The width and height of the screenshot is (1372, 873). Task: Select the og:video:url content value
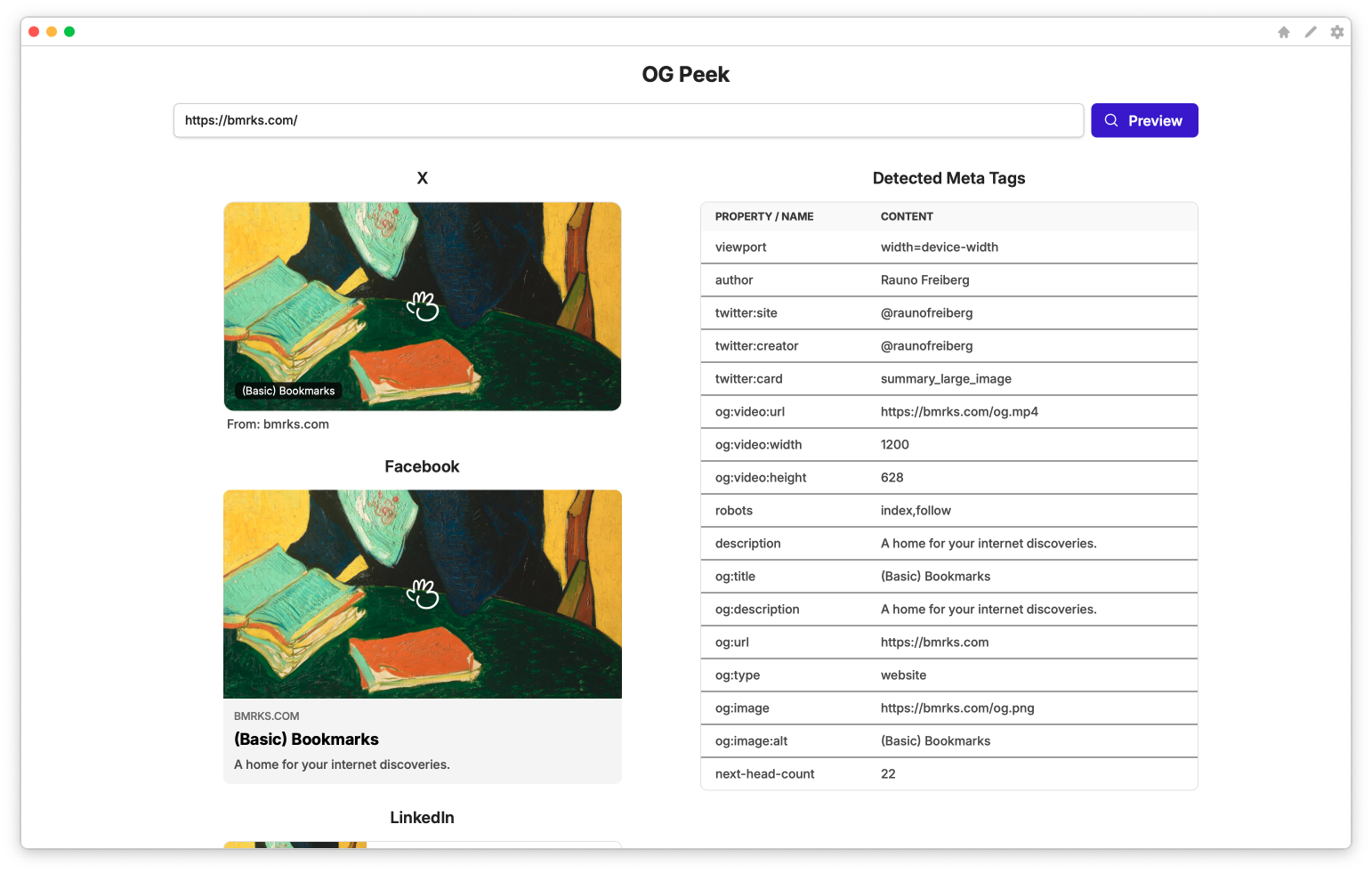pos(958,412)
